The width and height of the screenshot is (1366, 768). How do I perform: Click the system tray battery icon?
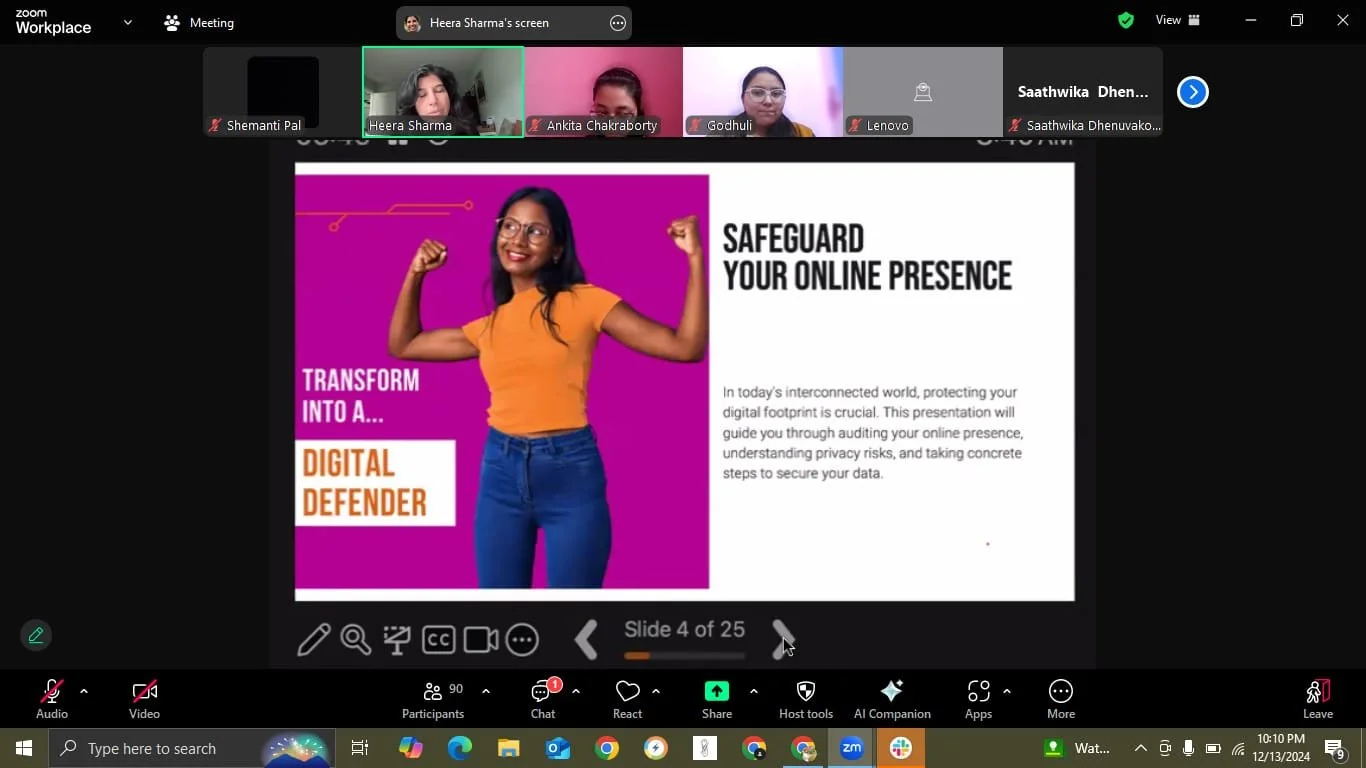tap(1213, 748)
